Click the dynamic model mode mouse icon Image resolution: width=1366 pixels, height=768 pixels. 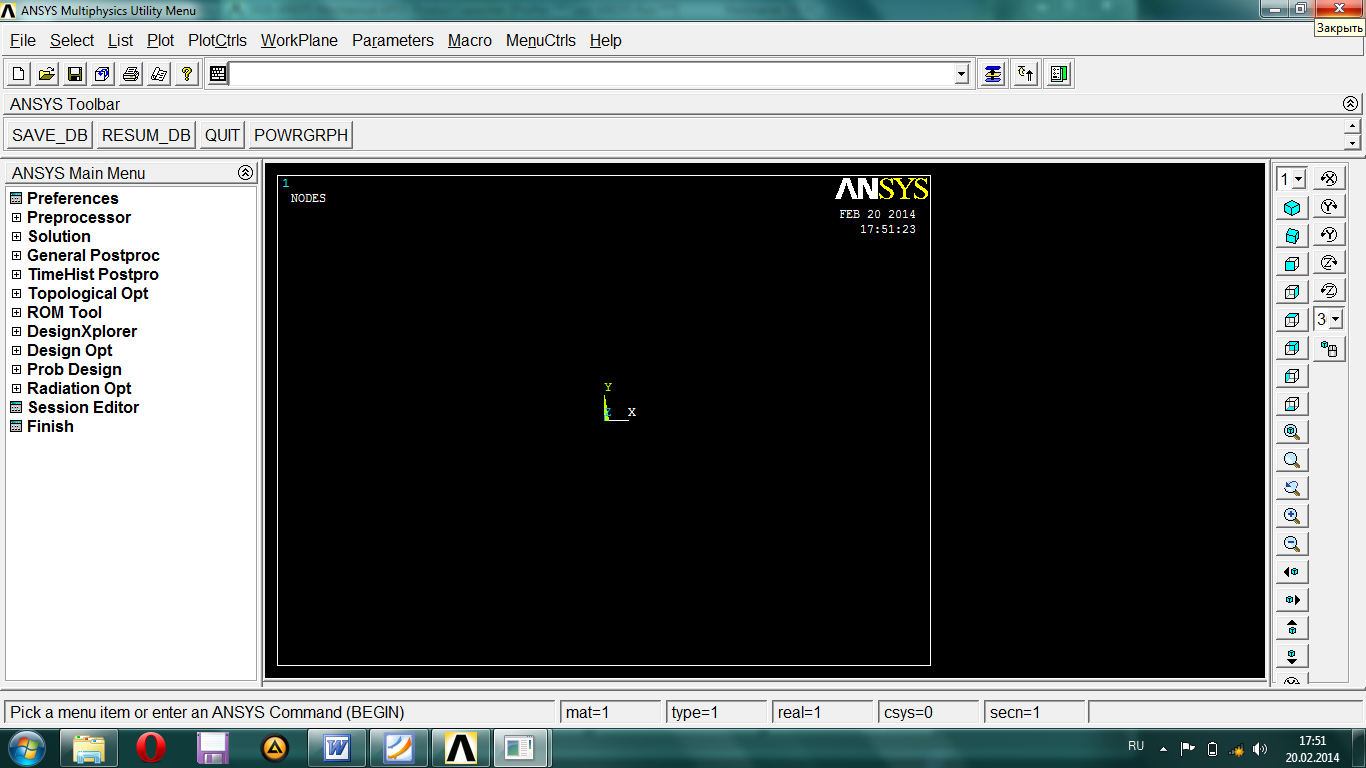(1329, 348)
